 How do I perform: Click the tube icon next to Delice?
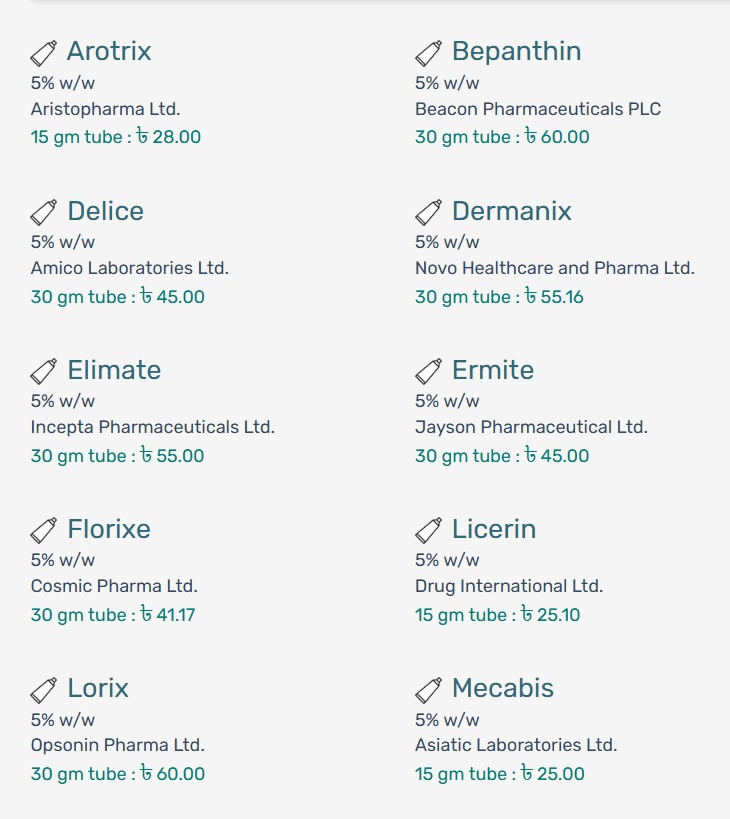point(43,212)
